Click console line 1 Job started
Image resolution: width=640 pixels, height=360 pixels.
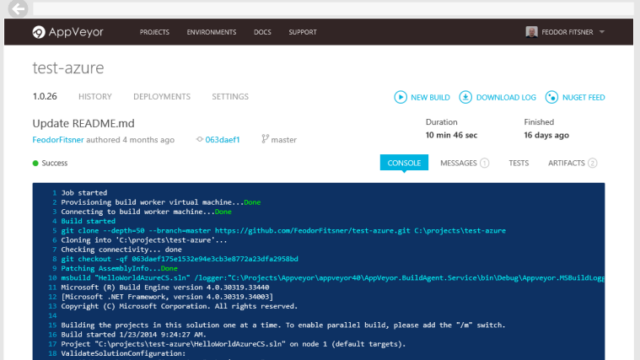point(84,193)
